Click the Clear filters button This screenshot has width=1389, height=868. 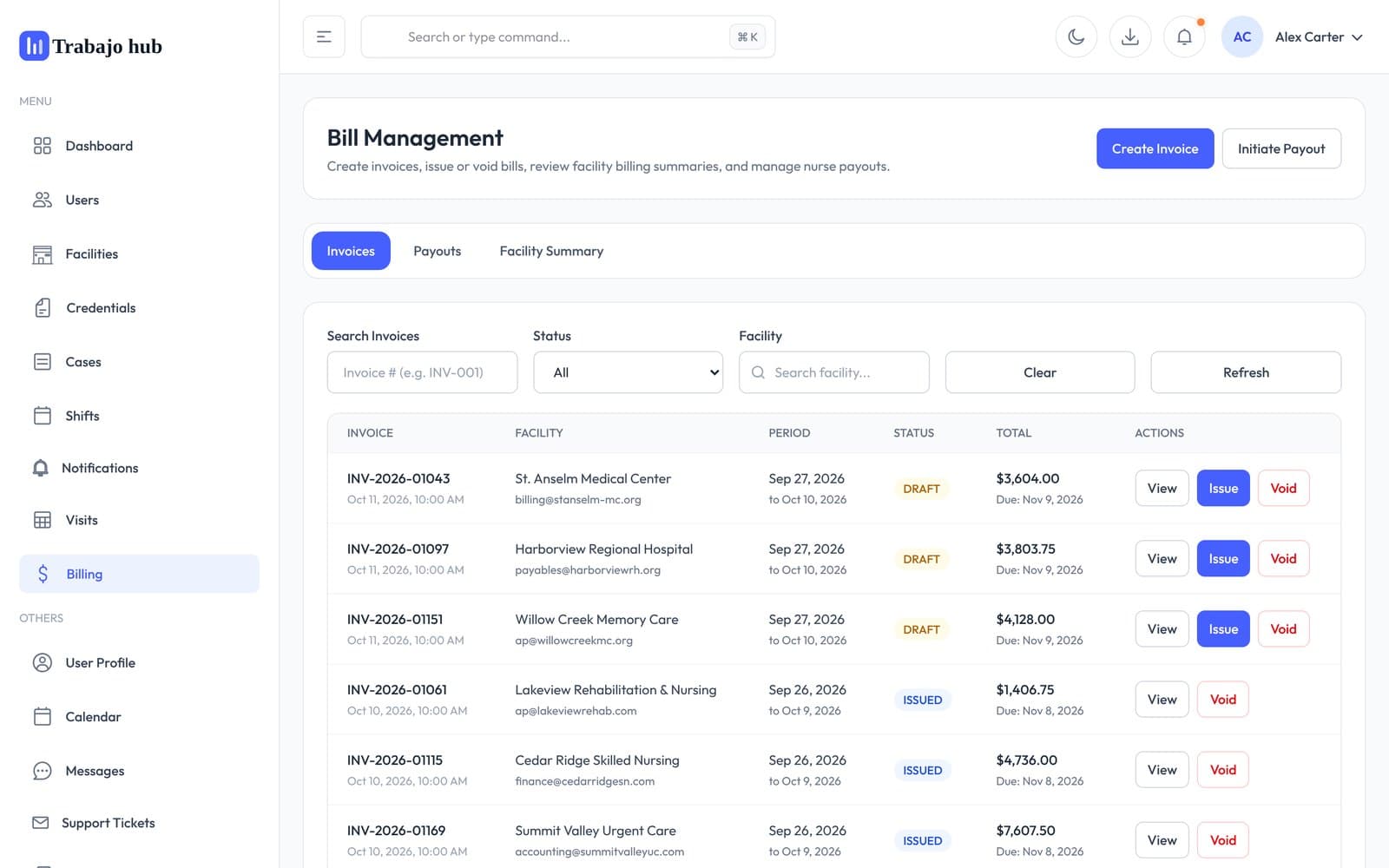point(1040,372)
